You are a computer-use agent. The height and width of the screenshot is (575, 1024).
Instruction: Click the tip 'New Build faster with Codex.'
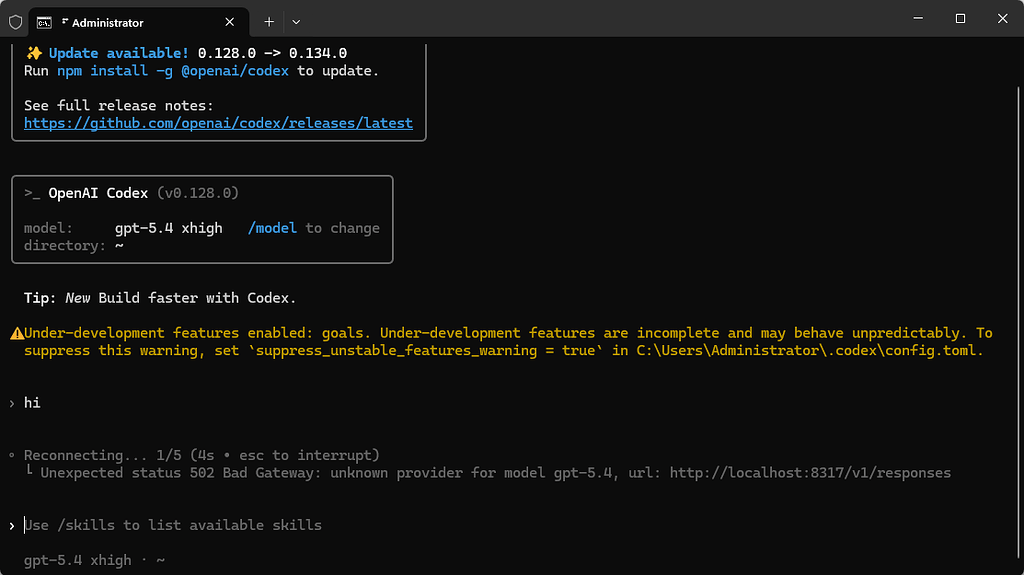[180, 298]
